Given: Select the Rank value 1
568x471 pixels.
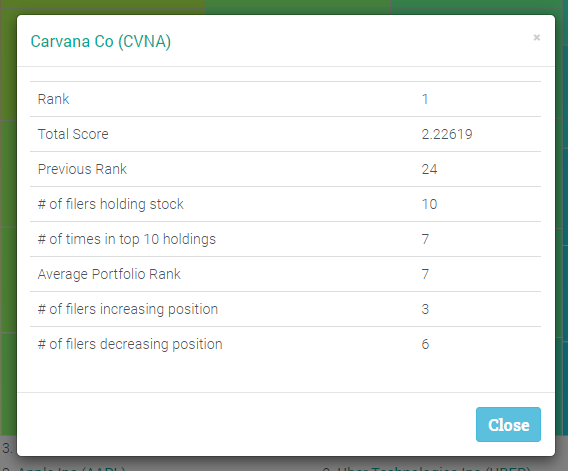Looking at the screenshot, I should pos(425,99).
